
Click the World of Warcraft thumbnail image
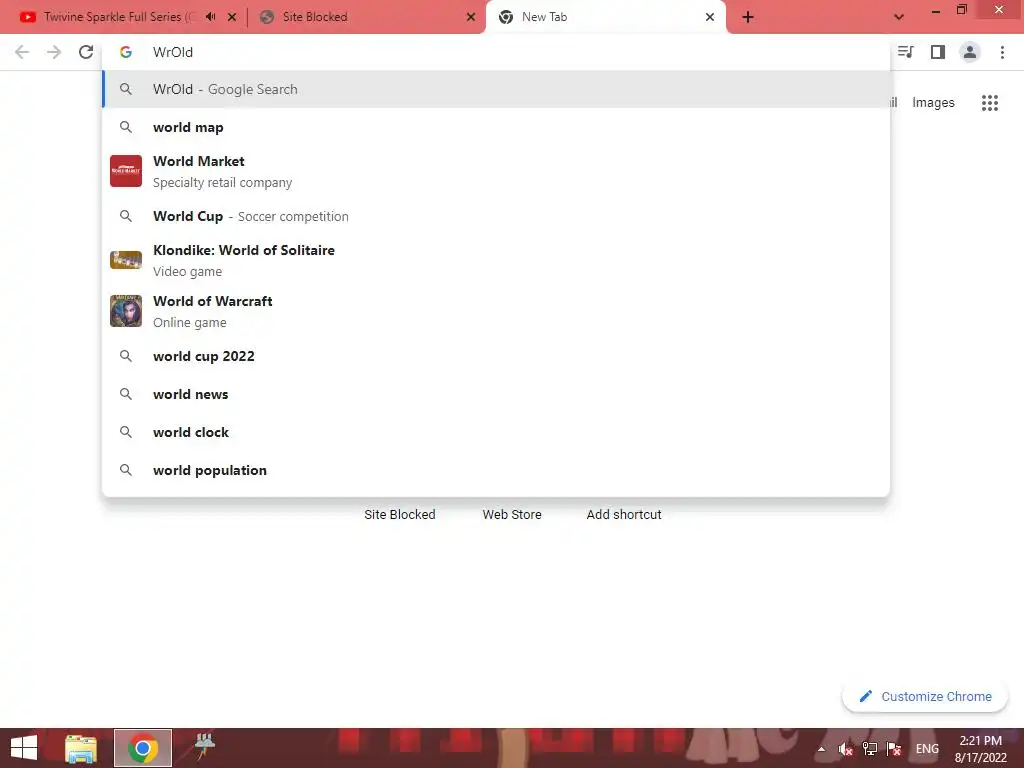tap(126, 311)
